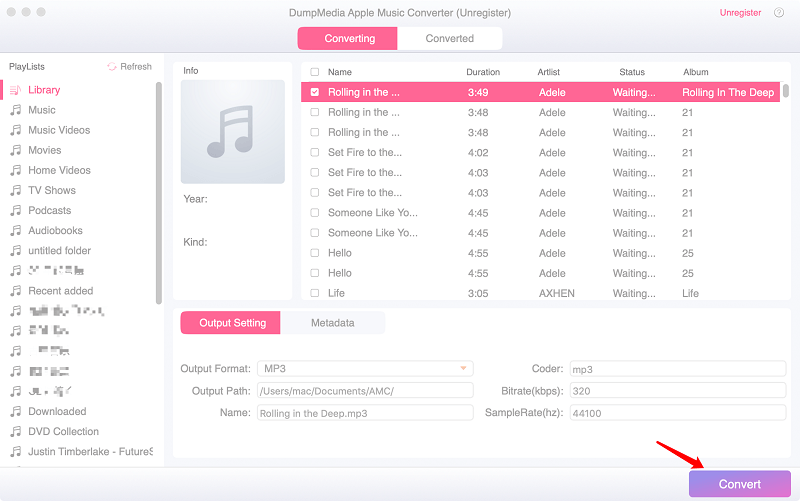Uncheck the selected Rolling in the Deep row

point(315,92)
